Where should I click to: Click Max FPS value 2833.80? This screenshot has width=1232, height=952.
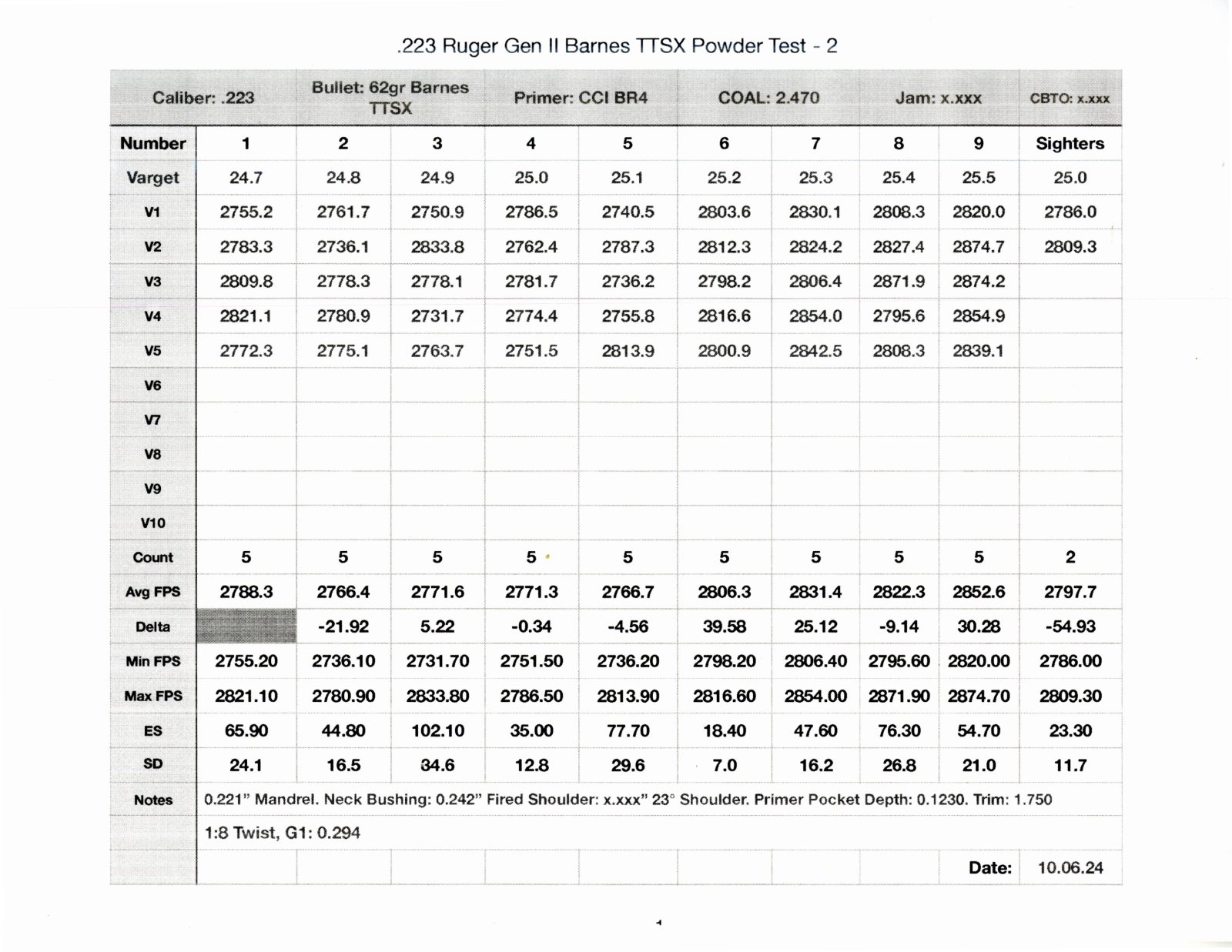tap(437, 696)
